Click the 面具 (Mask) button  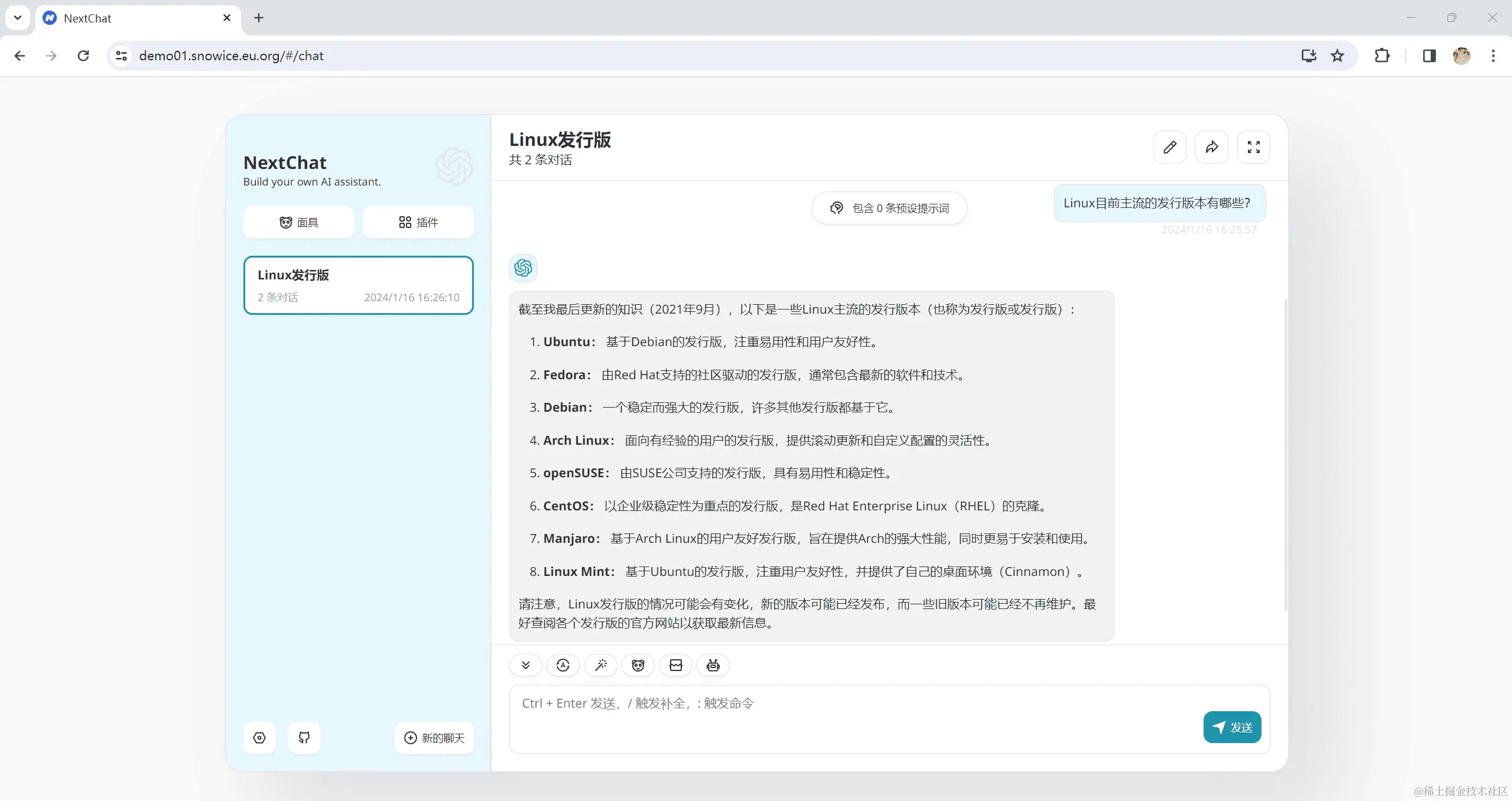298,223
